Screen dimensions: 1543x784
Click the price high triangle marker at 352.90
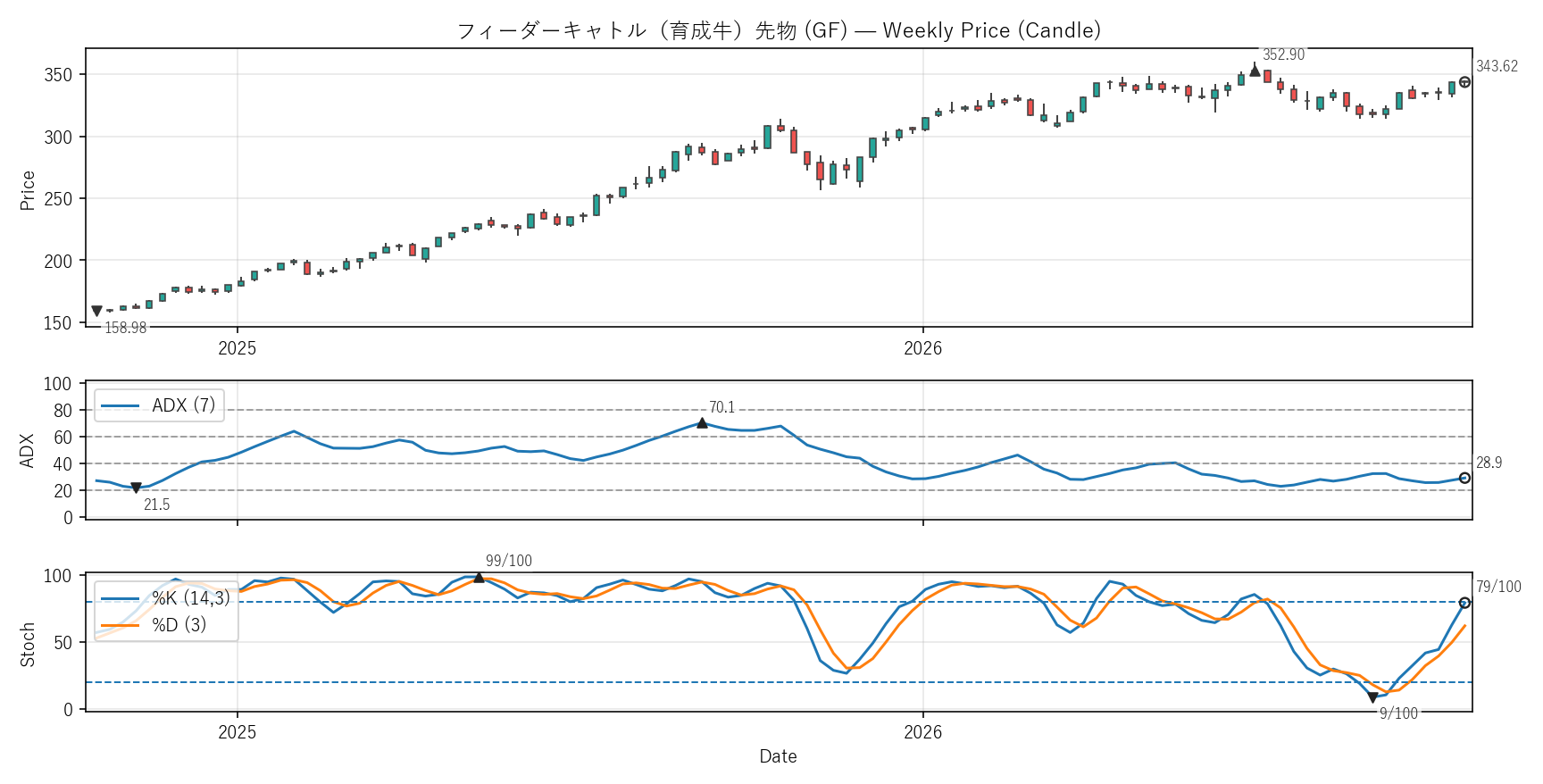1255,71
